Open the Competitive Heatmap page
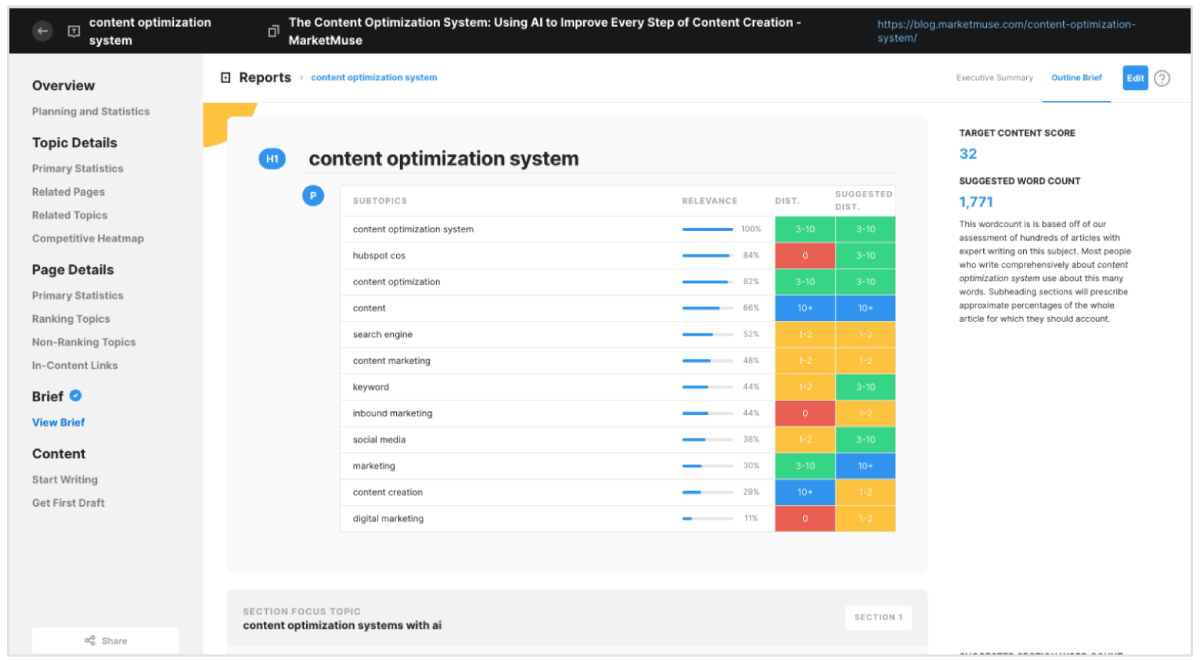 (x=87, y=238)
